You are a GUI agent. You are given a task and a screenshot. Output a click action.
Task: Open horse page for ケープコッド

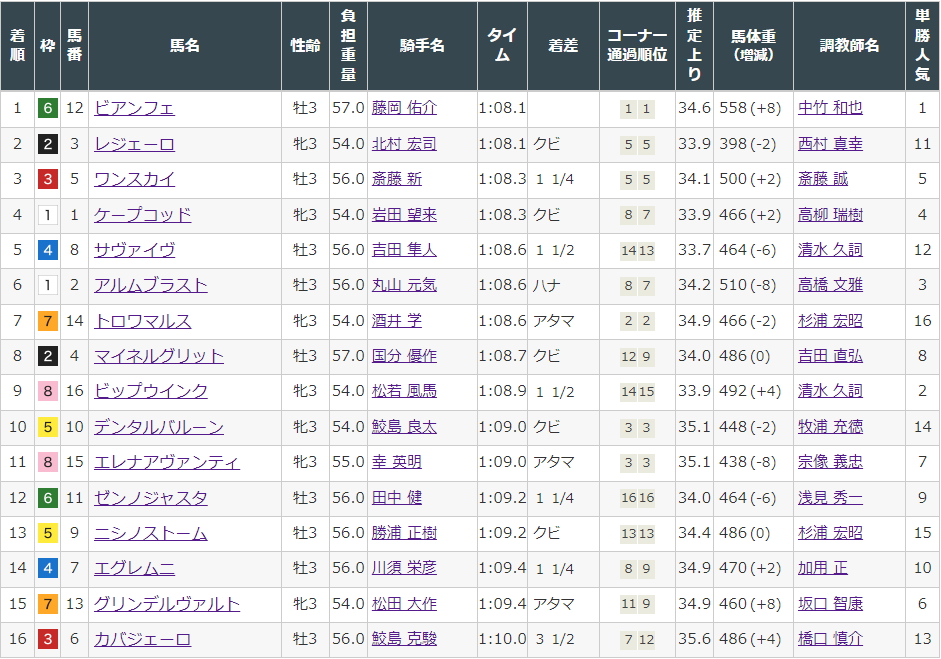click(x=142, y=214)
